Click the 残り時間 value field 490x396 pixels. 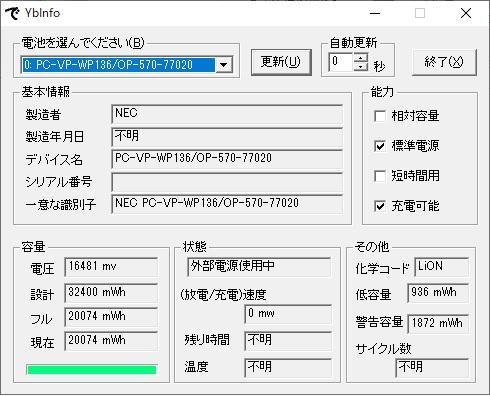coord(288,341)
